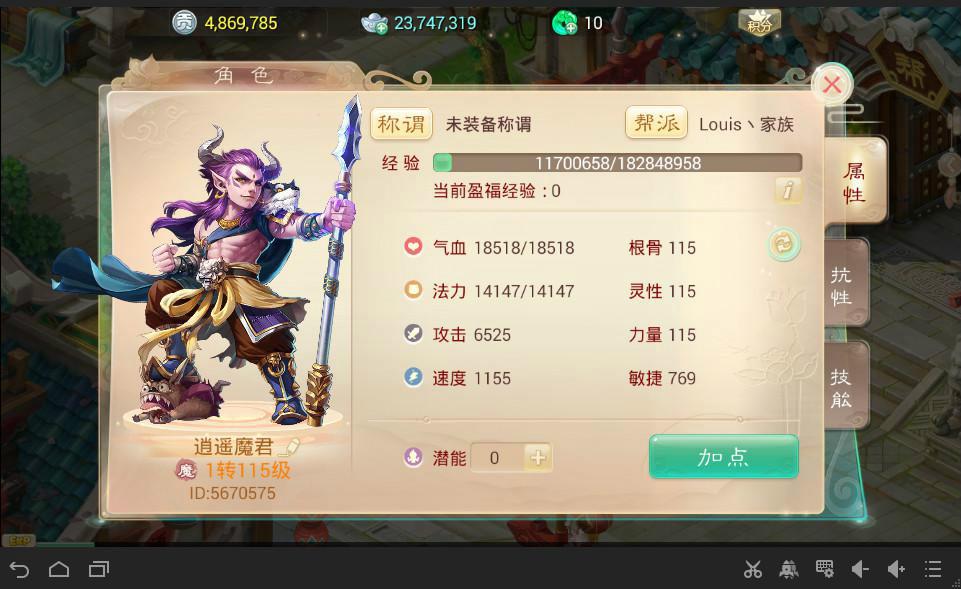This screenshot has width=961, height=589.
Task: Click the scissors screenshot icon
Action: 753,569
